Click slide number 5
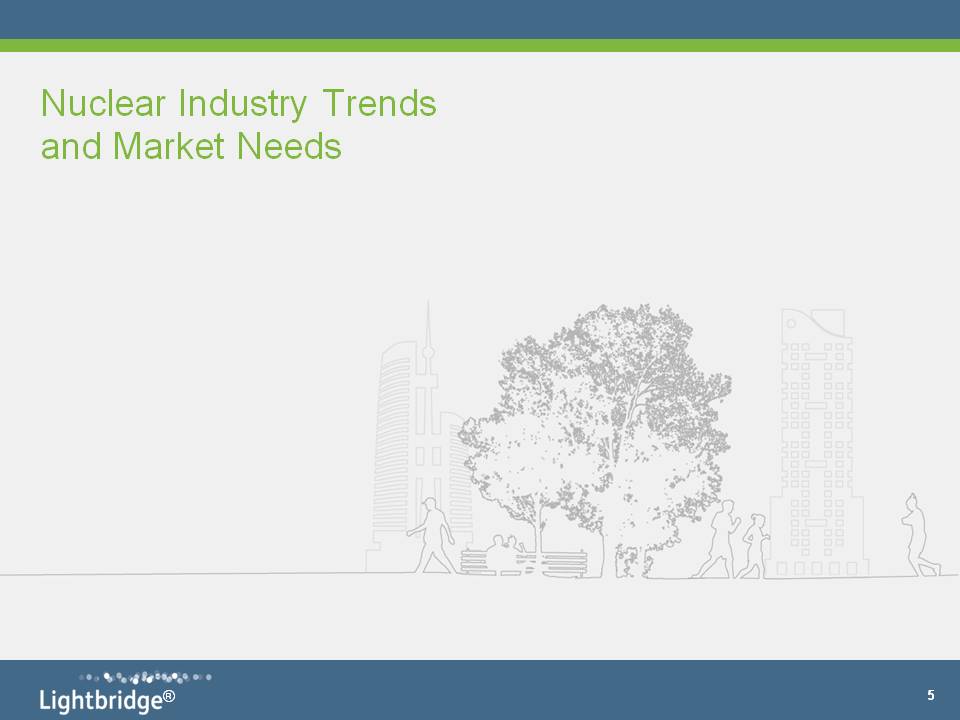 point(930,695)
